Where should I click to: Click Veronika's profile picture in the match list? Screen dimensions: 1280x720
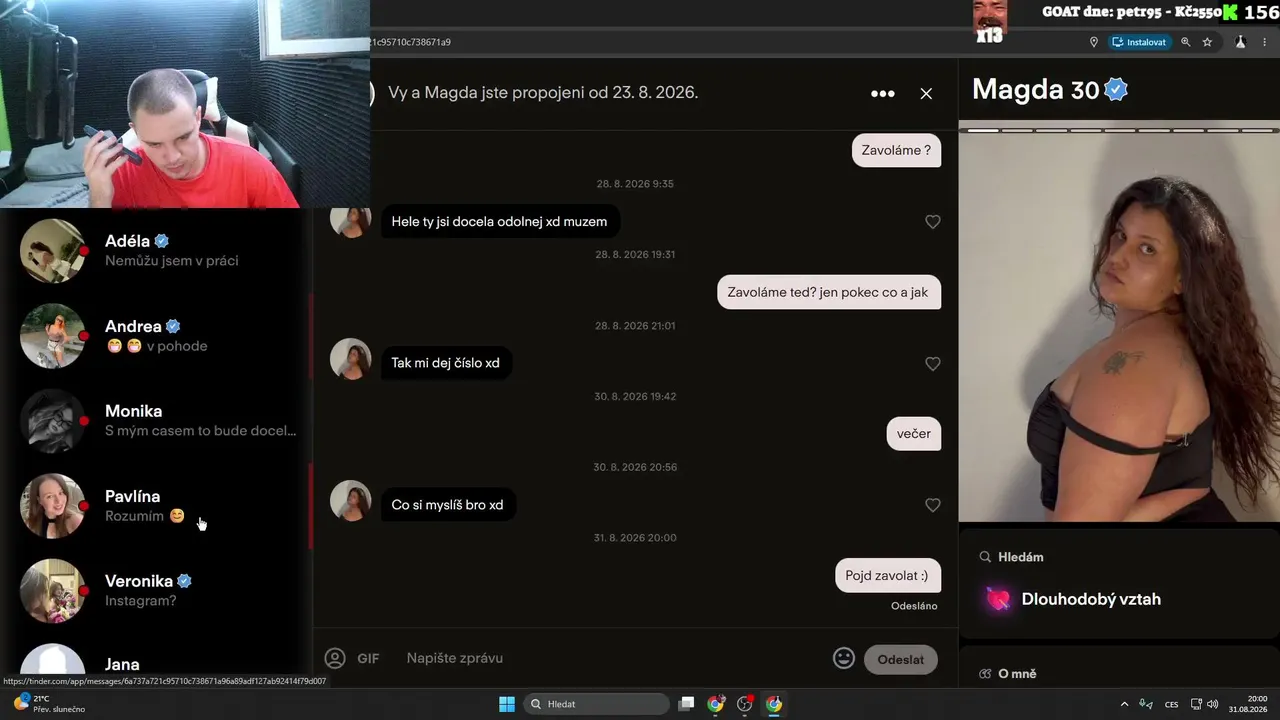[x=53, y=591]
